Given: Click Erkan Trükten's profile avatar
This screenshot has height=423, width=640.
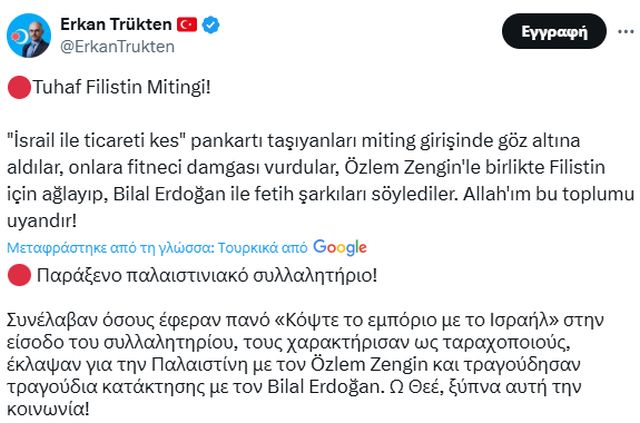Looking at the screenshot, I should [26, 33].
